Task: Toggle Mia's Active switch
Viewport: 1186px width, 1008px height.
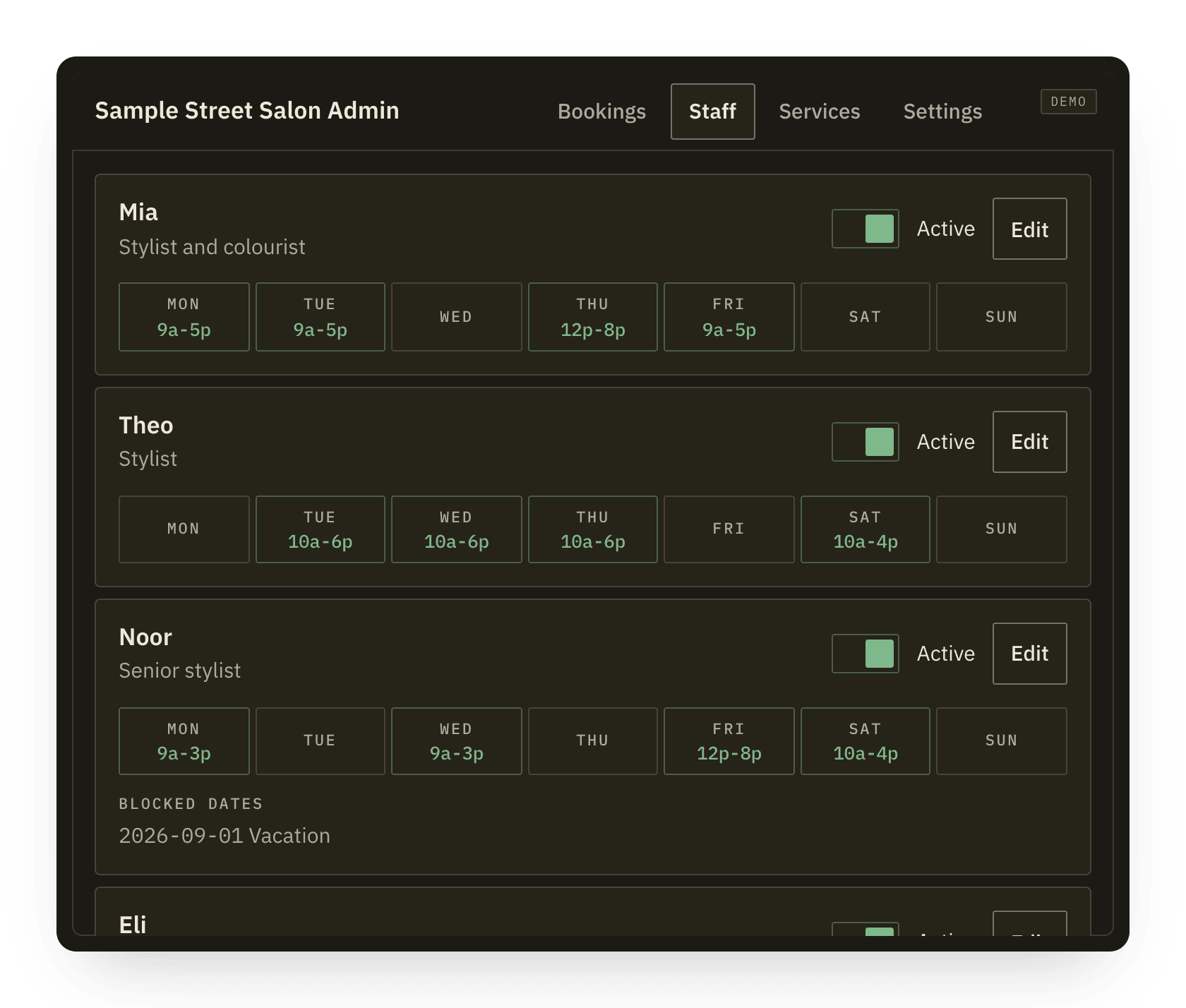Action: 865,229
